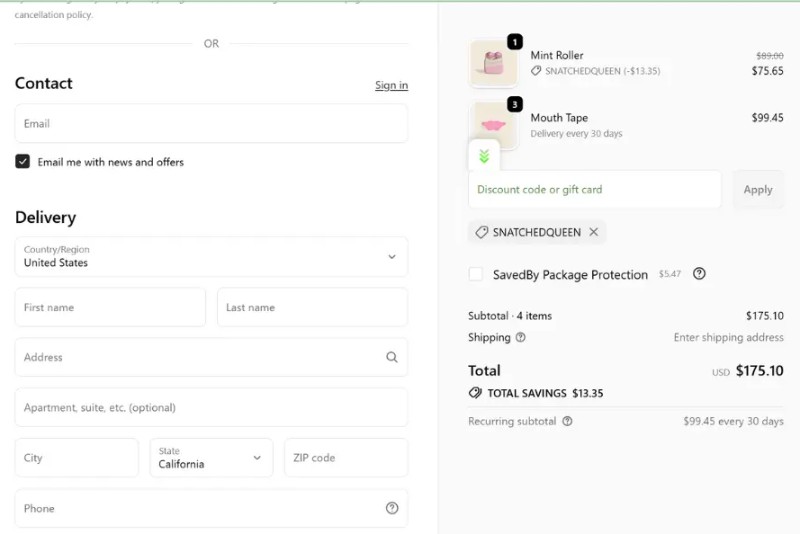Screen dimensions: 800x534
Task: Click the strikethrough $89.00 original price
Action: pyautogui.click(x=770, y=56)
